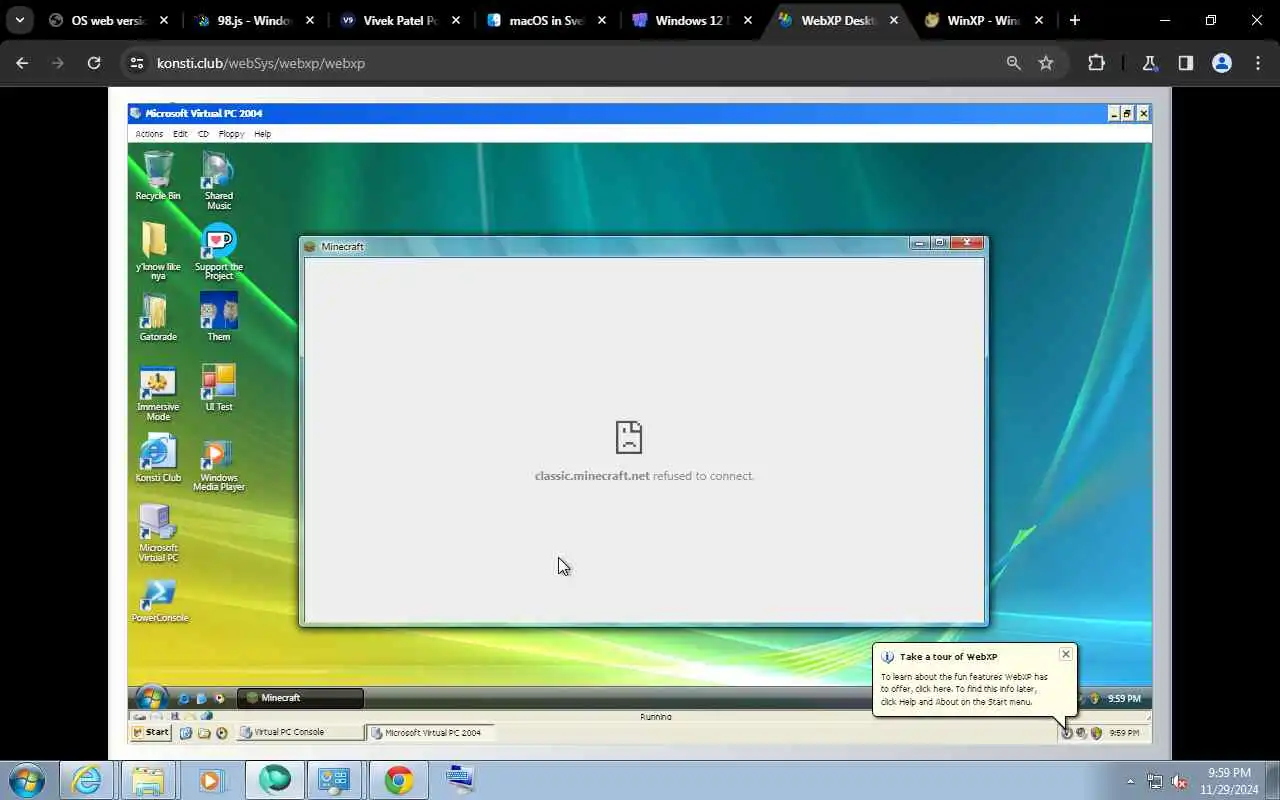Click the Vista taskbar clock inside the VM

[x=1124, y=699]
